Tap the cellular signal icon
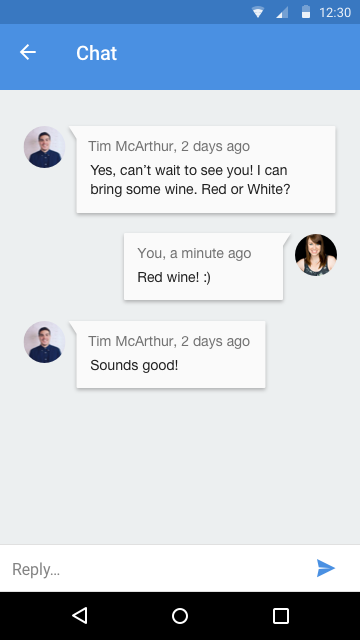This screenshot has width=360, height=640. click(282, 13)
